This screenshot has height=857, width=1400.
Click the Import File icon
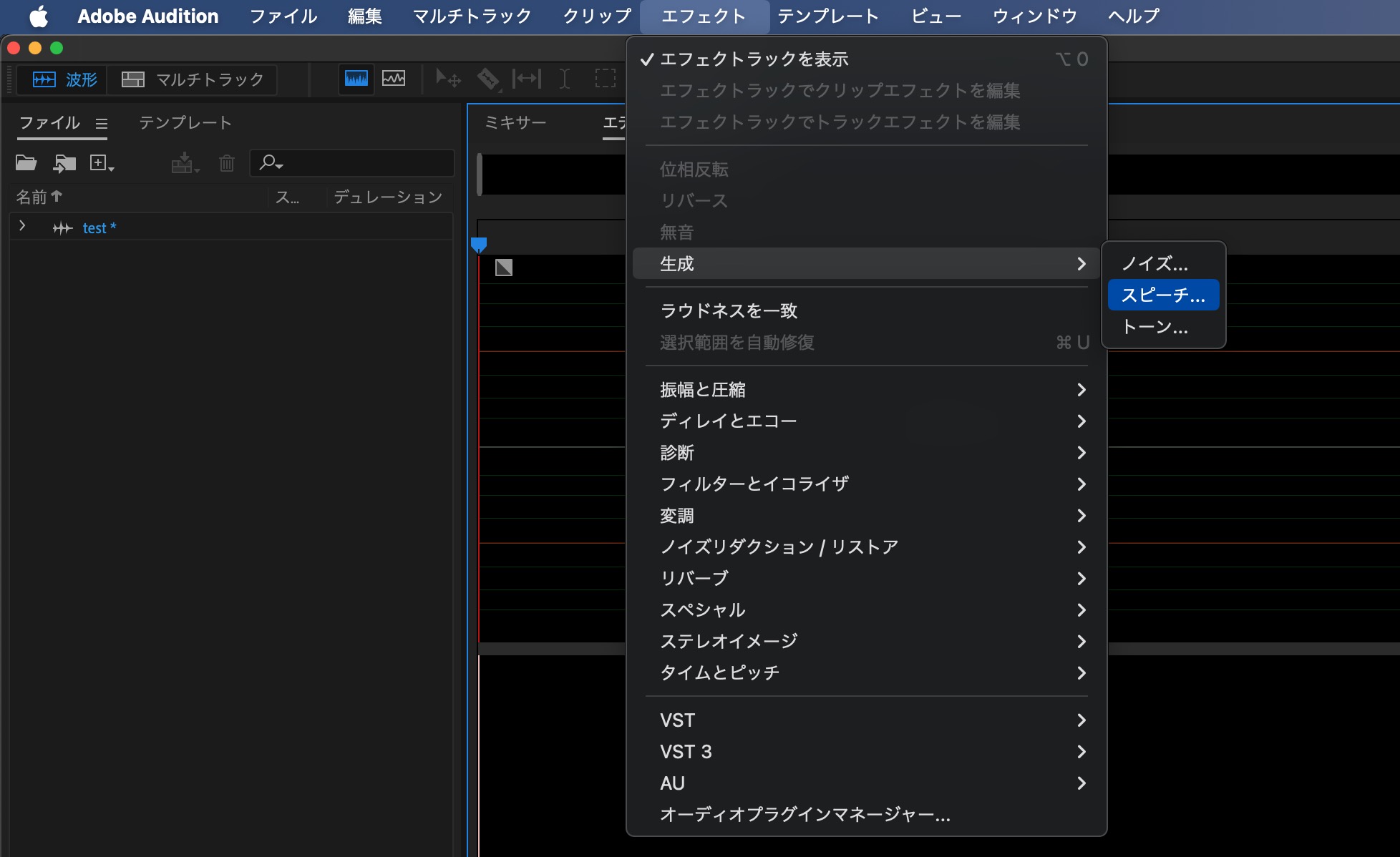coord(64,163)
